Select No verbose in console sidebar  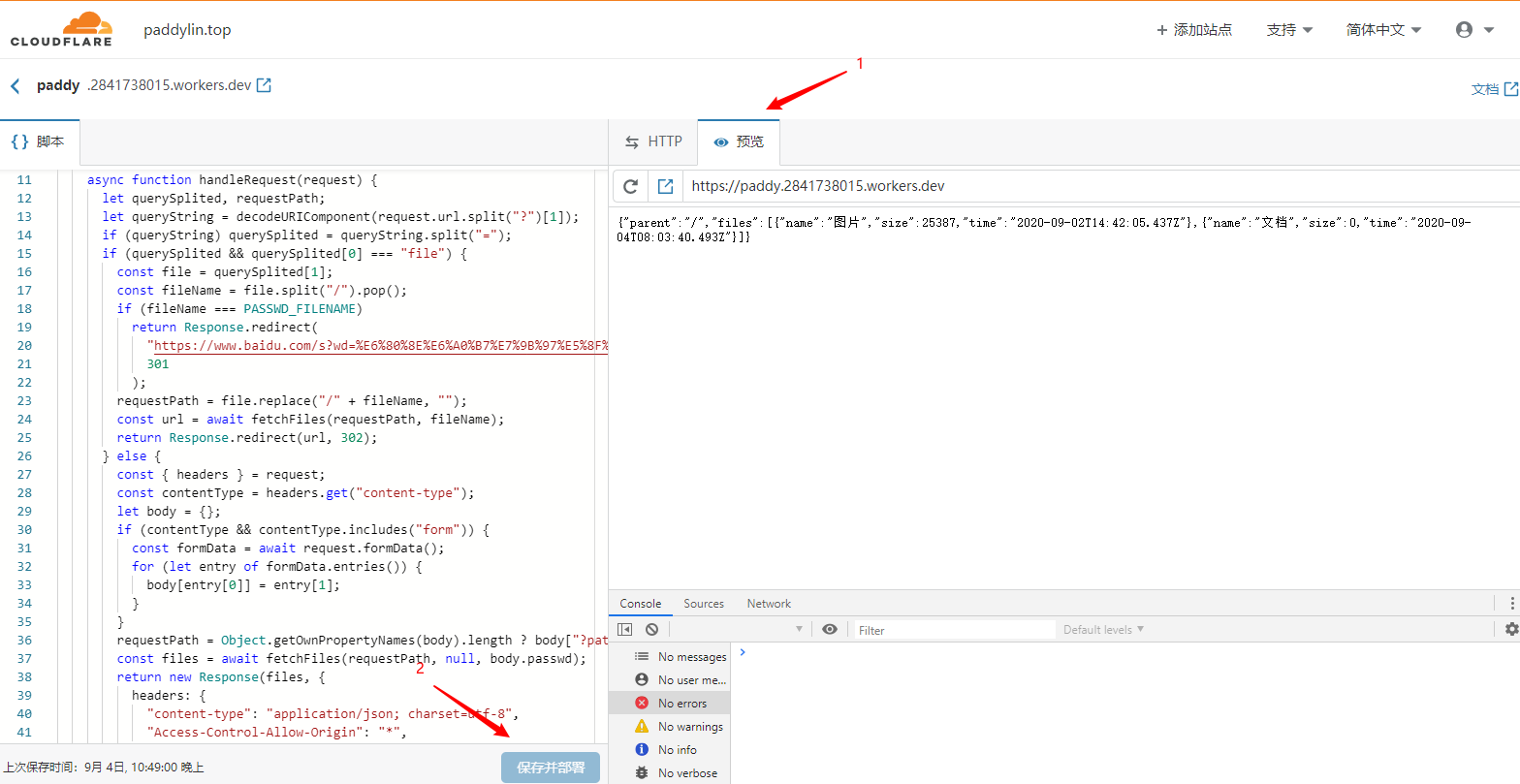coord(670,773)
